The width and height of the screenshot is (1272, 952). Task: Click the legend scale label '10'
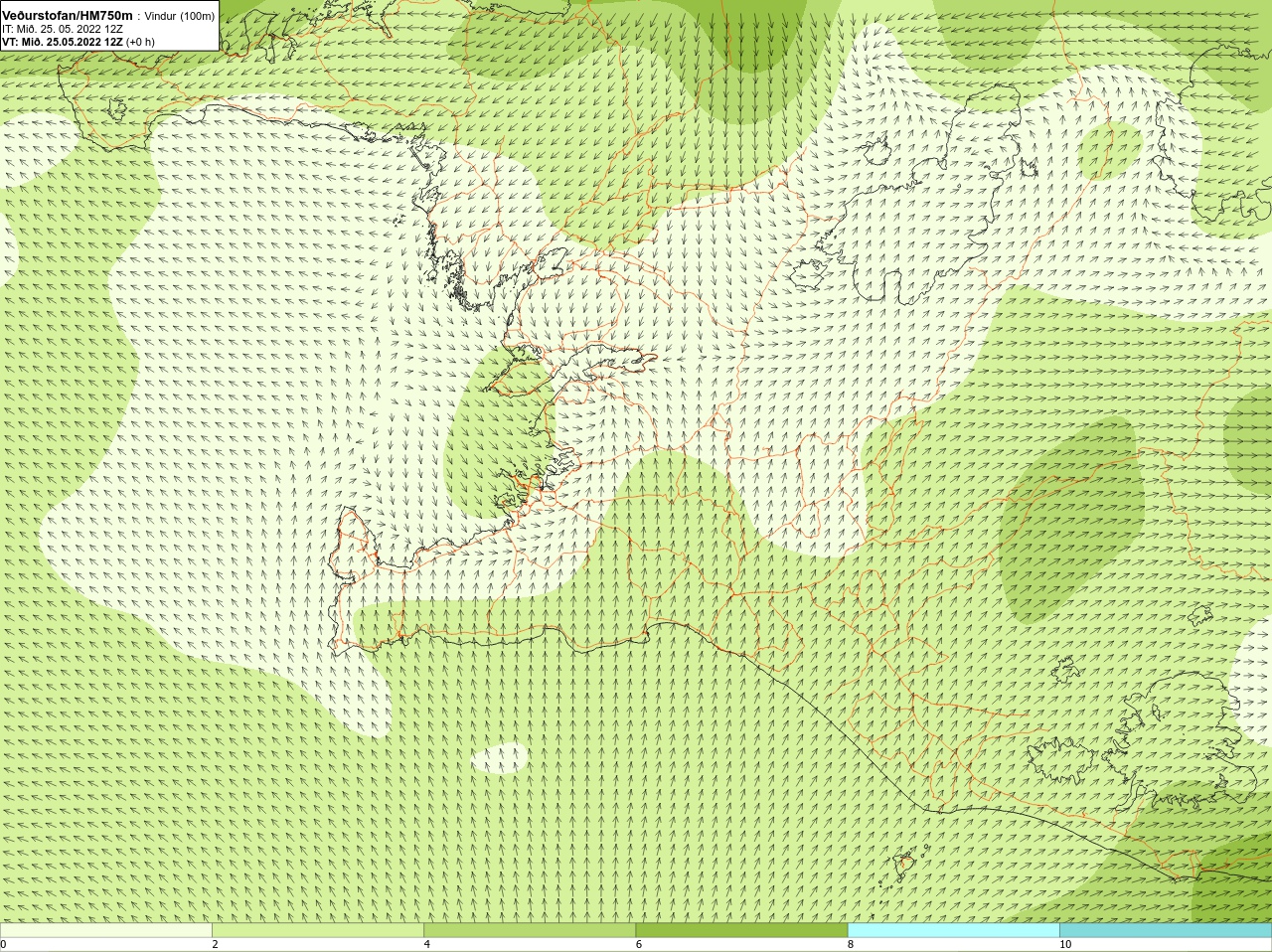[x=1065, y=944]
